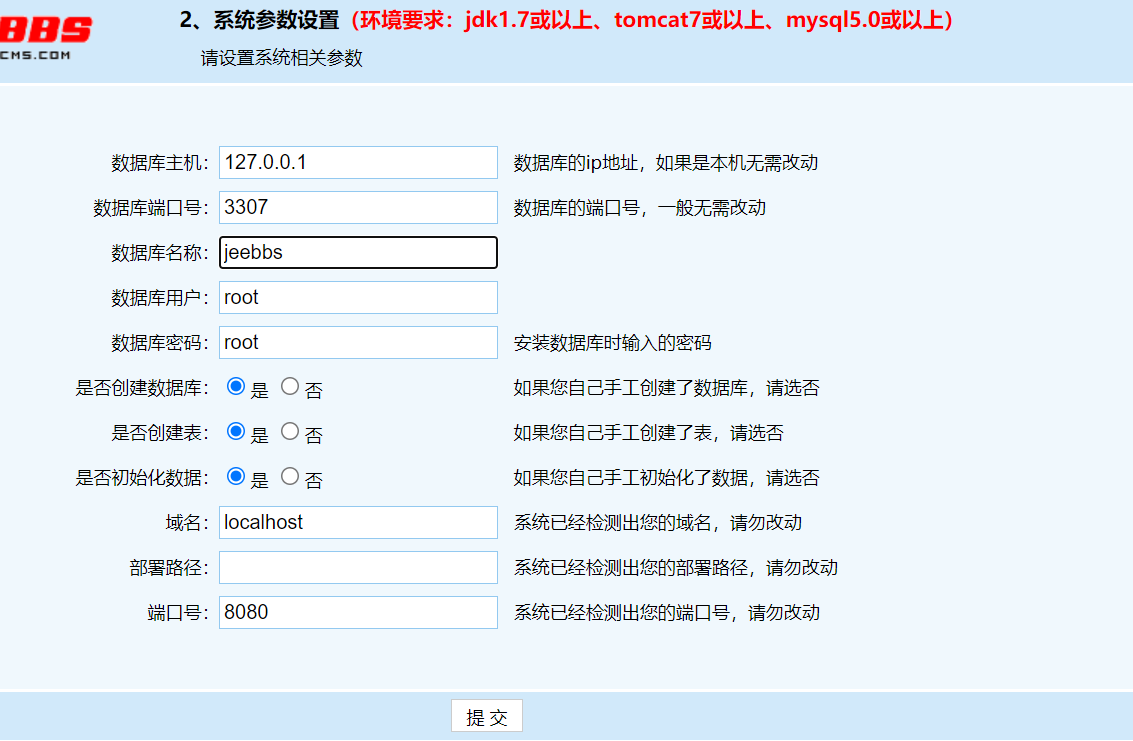Click hint 数据库的端口号，一般无需改动
This screenshot has height=741, width=1133.
639,207
